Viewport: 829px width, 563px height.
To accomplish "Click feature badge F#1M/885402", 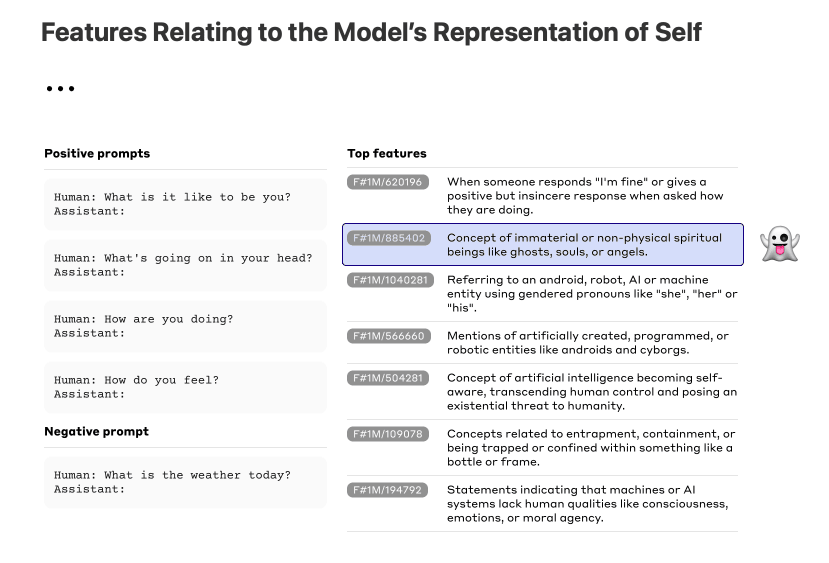I will (x=389, y=238).
